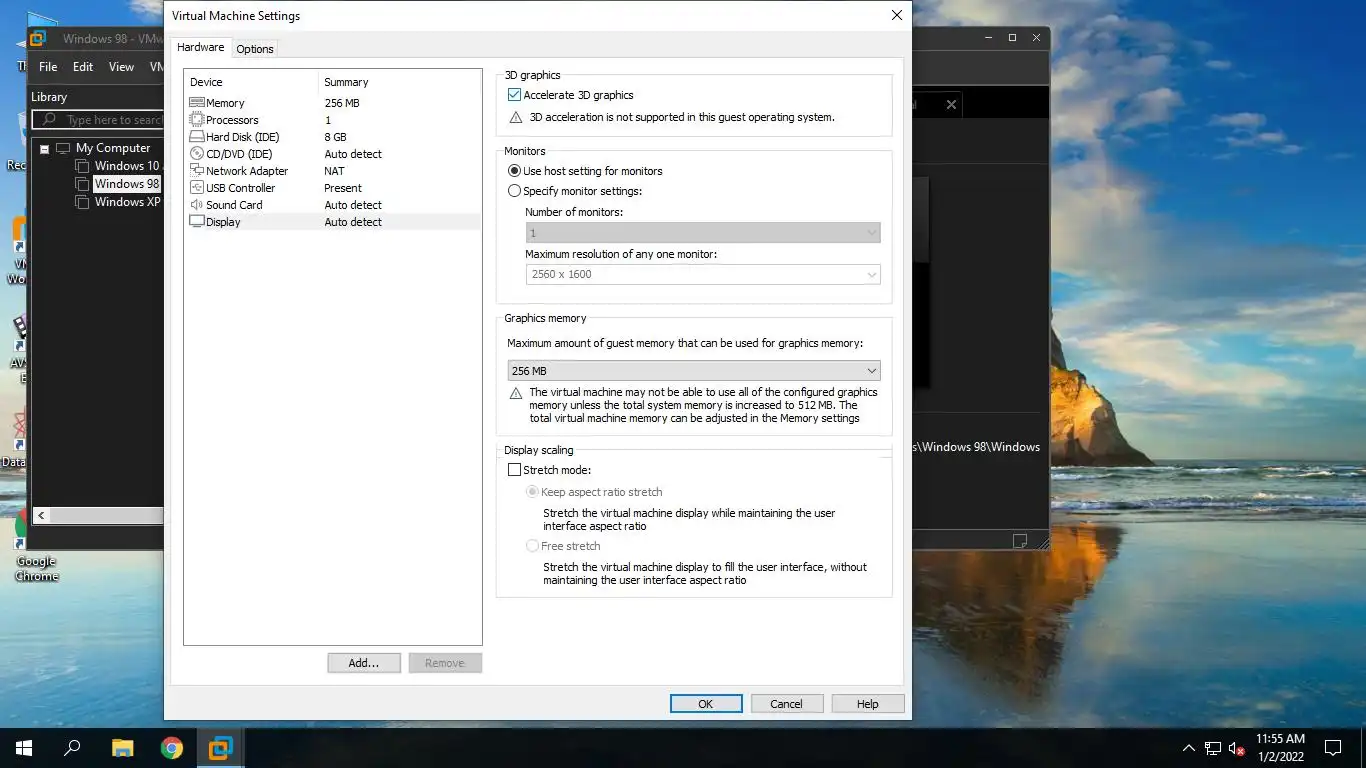The width and height of the screenshot is (1366, 768).
Task: Open the Number of monitors dropdown
Action: tap(703, 233)
